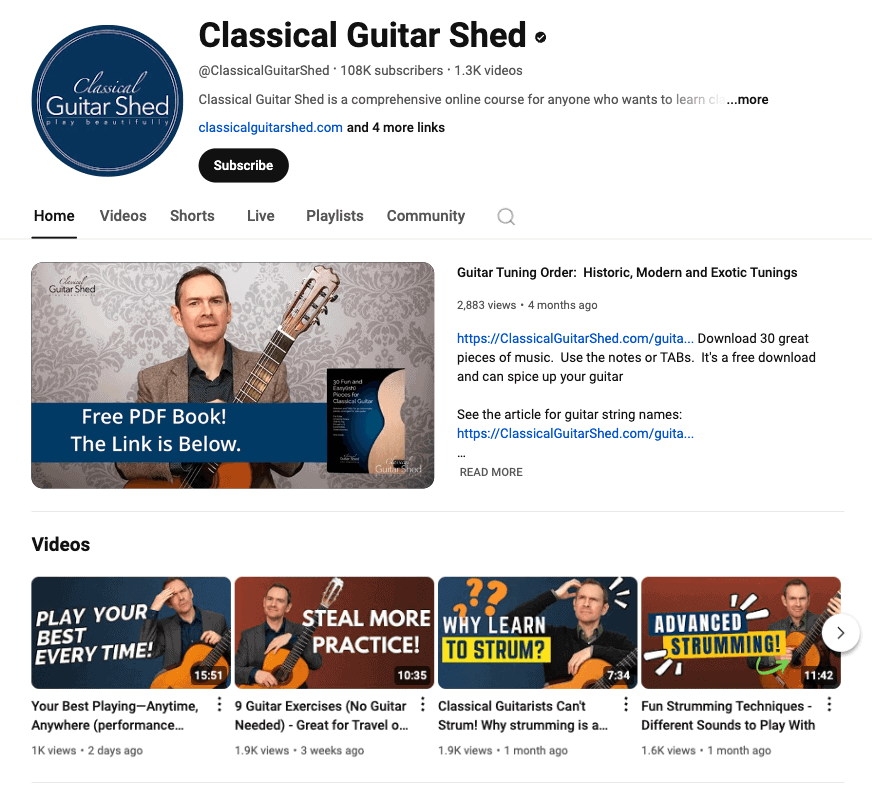
Task: Click the verified checkmark badge beside channel name
Action: pos(540,37)
